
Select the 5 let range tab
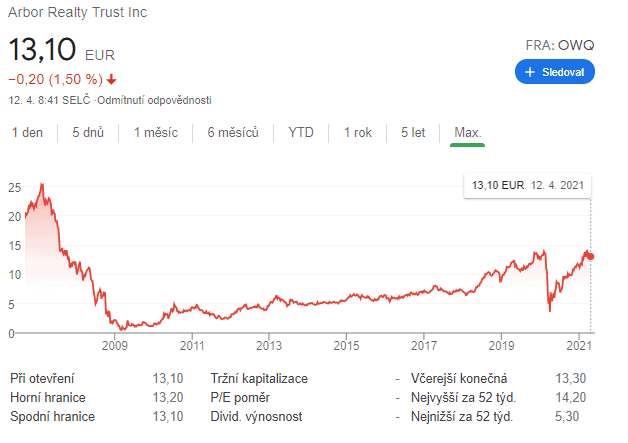413,132
